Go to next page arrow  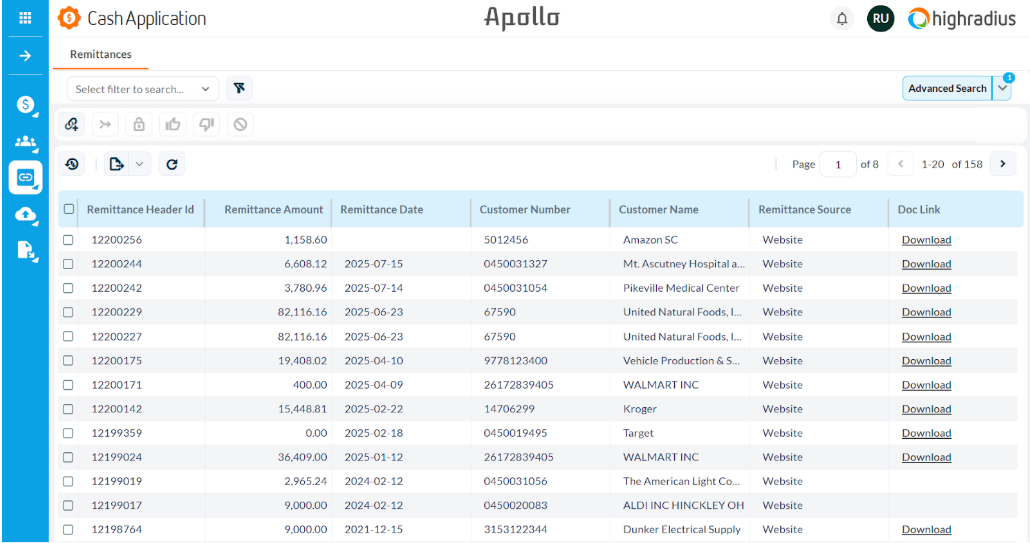click(1002, 164)
